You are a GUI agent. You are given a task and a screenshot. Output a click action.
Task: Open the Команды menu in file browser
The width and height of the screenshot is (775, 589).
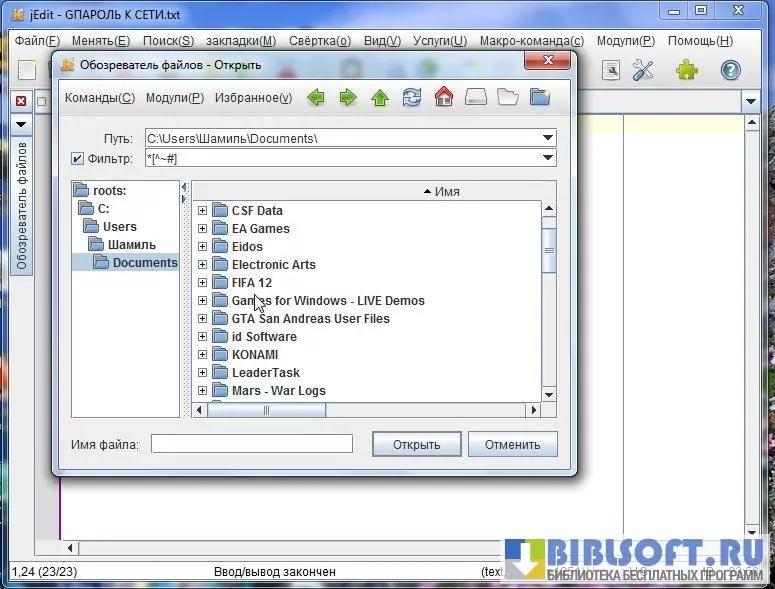(99, 98)
